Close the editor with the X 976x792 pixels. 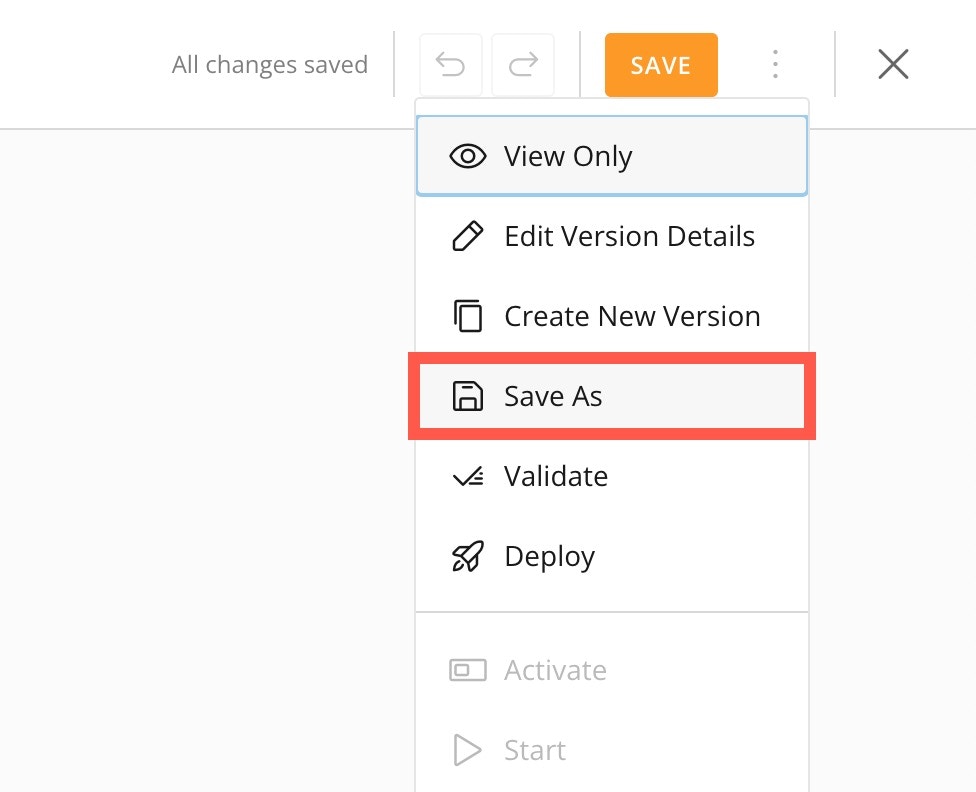pyautogui.click(x=893, y=64)
